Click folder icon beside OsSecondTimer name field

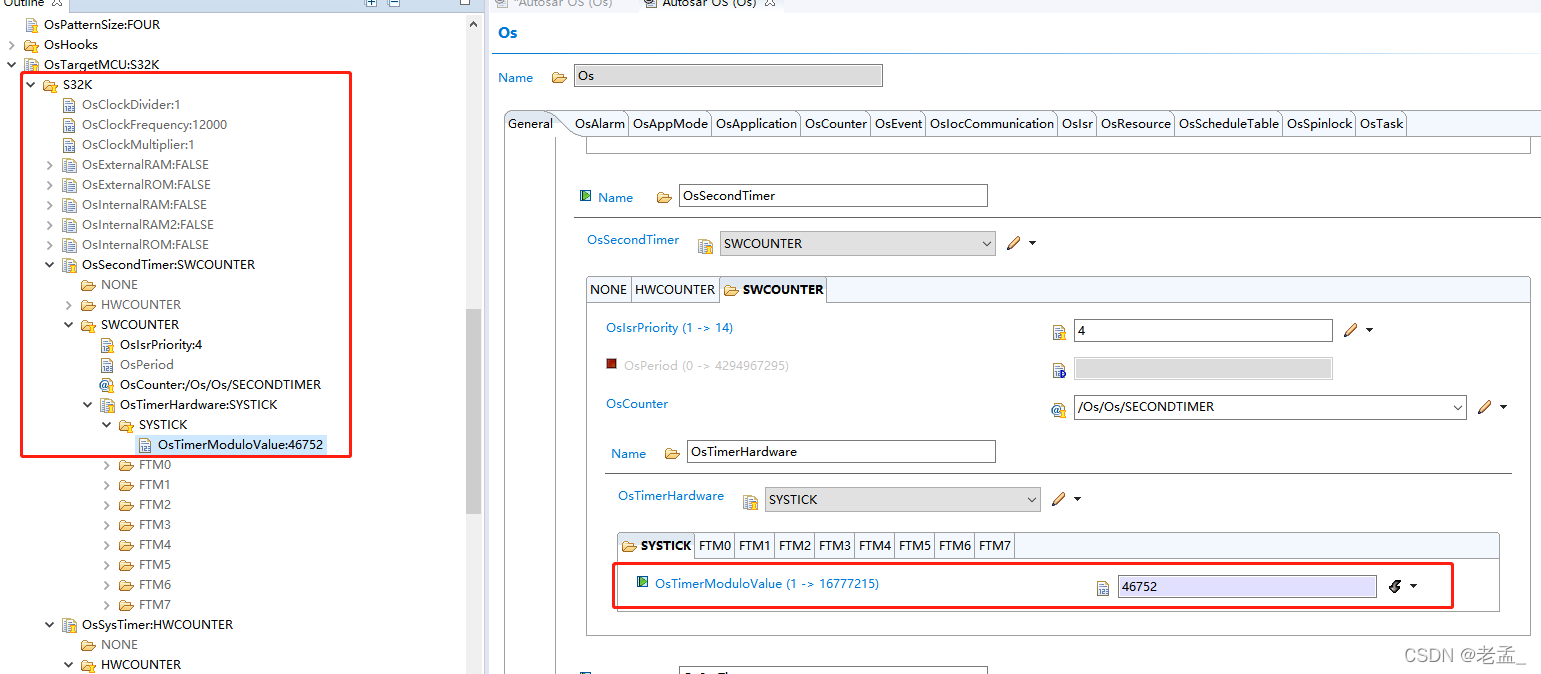[664, 197]
